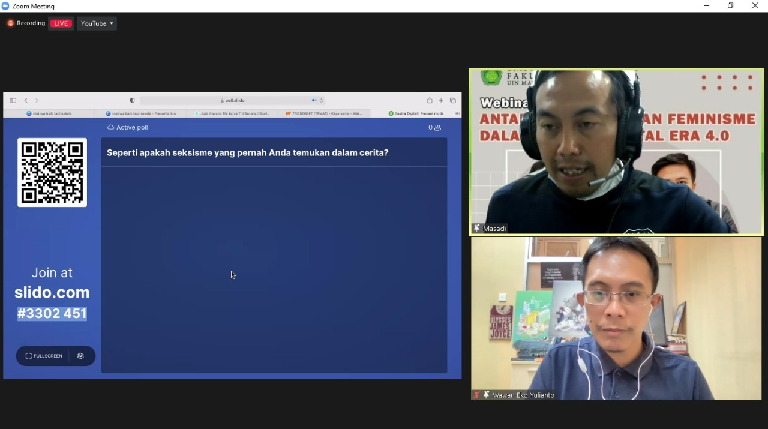Open the YouTube live stream dropdown
This screenshot has height=429, width=768.
point(97,23)
